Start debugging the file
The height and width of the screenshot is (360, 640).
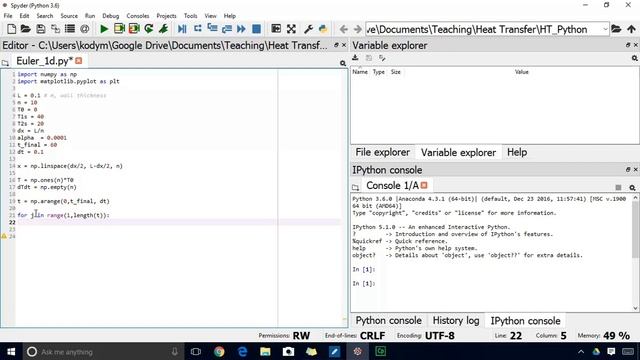pyautogui.click(x=182, y=29)
